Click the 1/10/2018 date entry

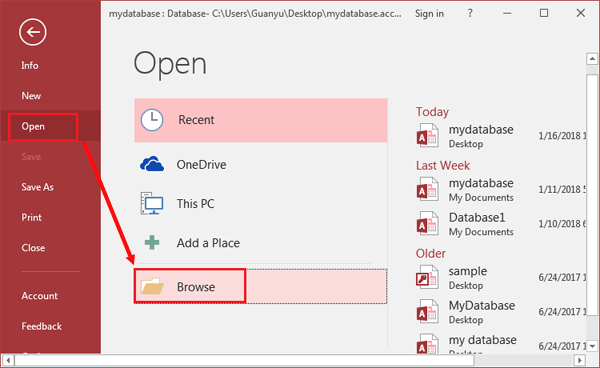pyautogui.click(x=562, y=224)
